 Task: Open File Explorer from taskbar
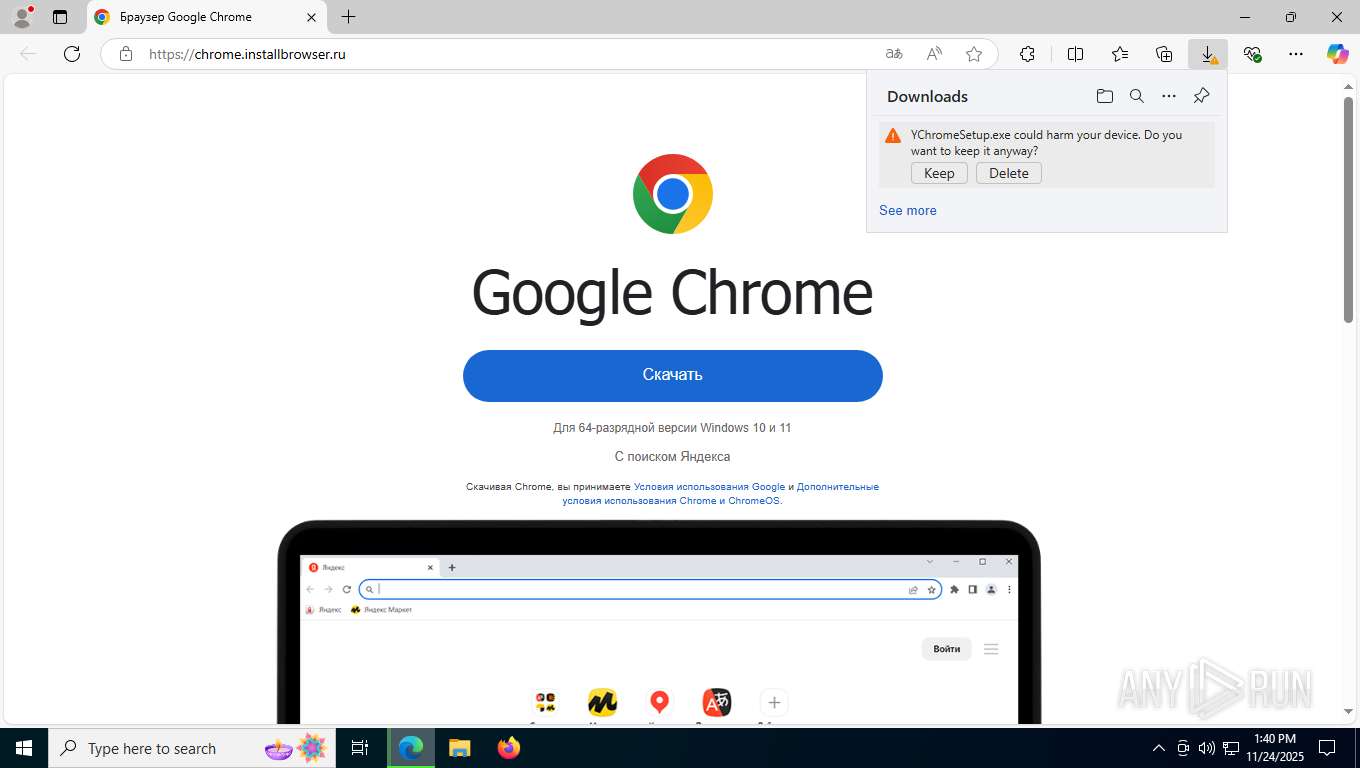click(x=460, y=748)
